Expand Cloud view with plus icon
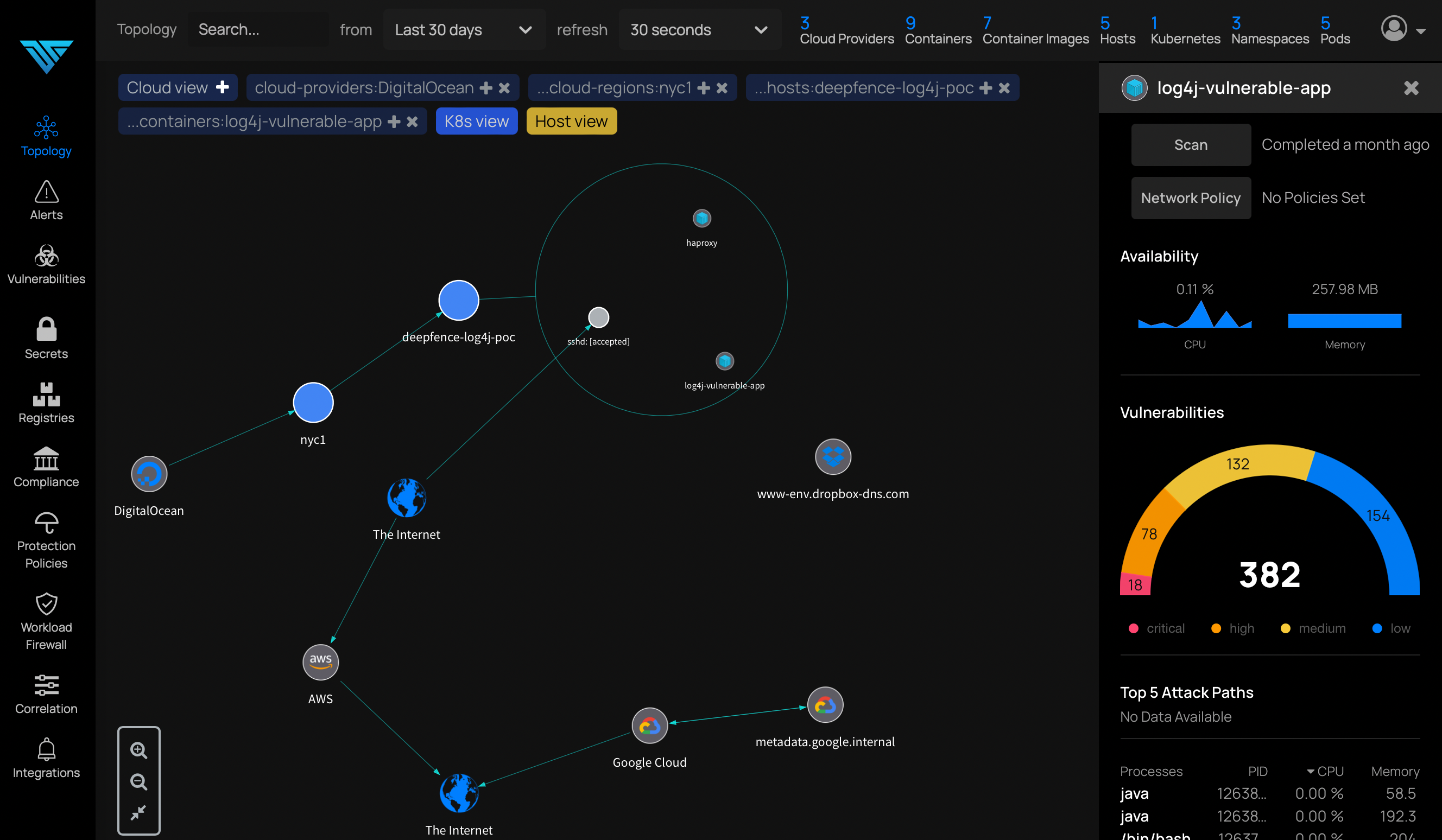The width and height of the screenshot is (1442, 840). (x=223, y=87)
